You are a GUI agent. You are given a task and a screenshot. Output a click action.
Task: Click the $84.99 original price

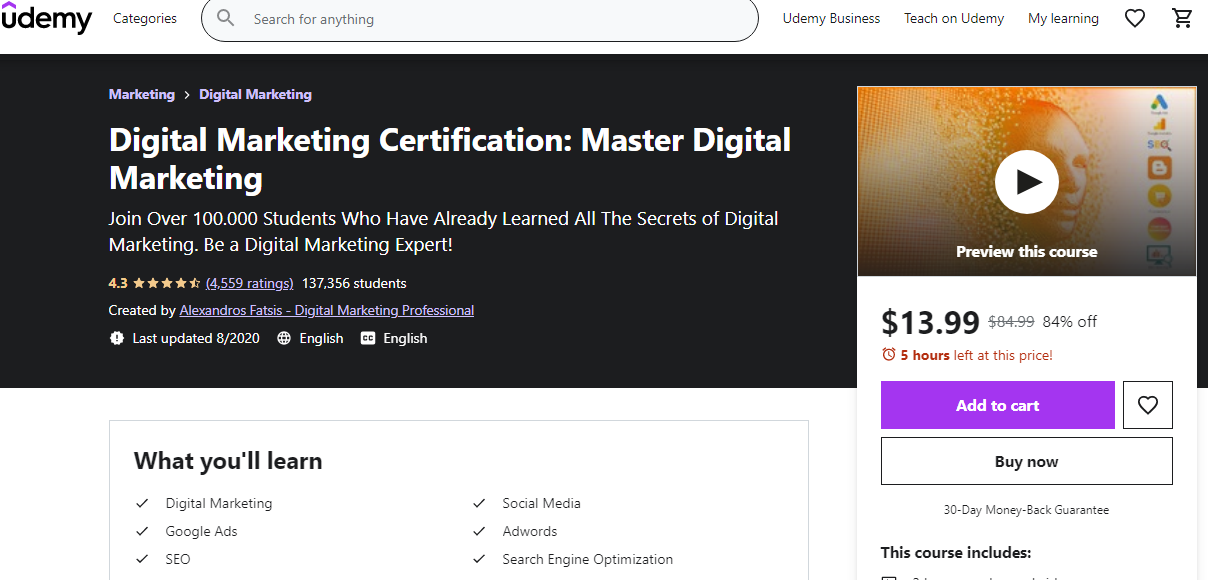(1011, 322)
